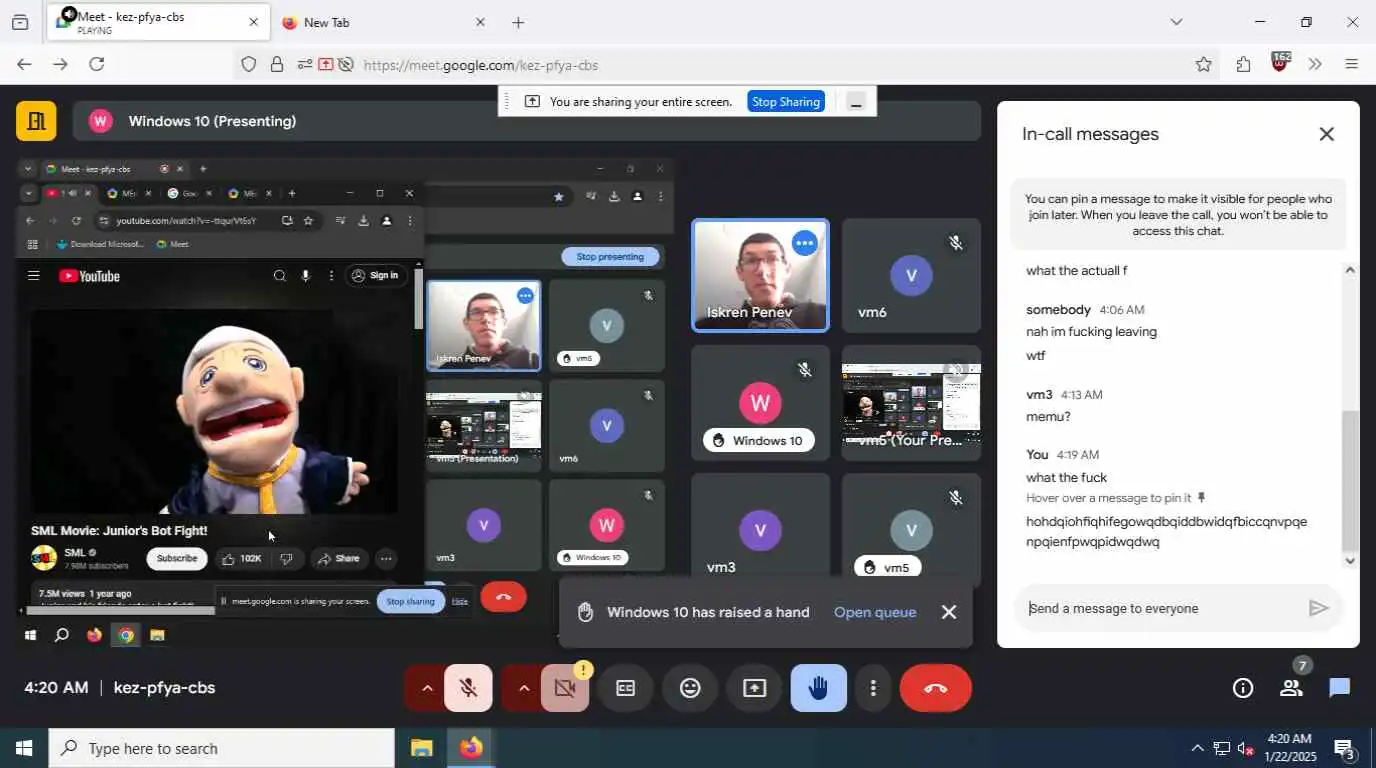Toggle the chat panel icon
The image size is (1376, 768).
[x=1340, y=688]
